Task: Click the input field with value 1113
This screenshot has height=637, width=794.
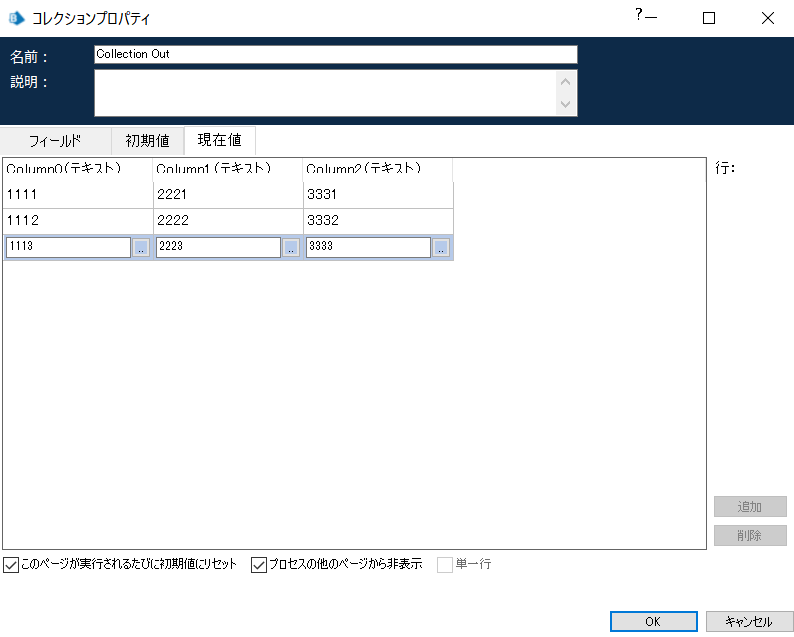Action: tap(68, 248)
